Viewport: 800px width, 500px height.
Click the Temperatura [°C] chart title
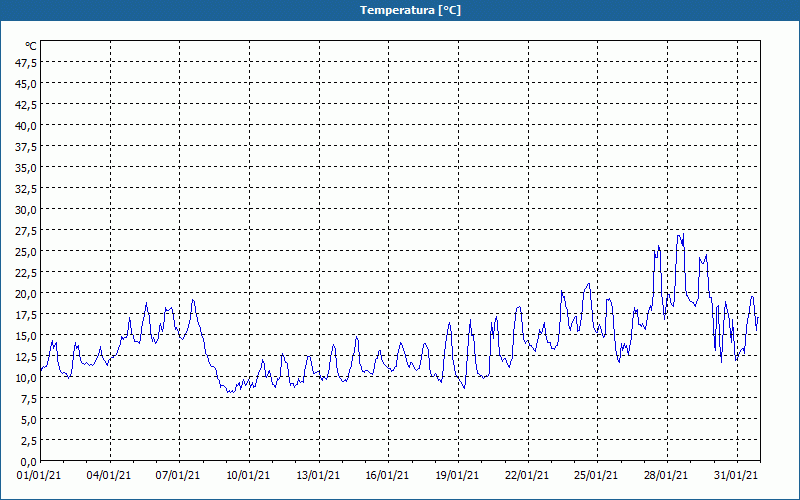[x=410, y=10]
